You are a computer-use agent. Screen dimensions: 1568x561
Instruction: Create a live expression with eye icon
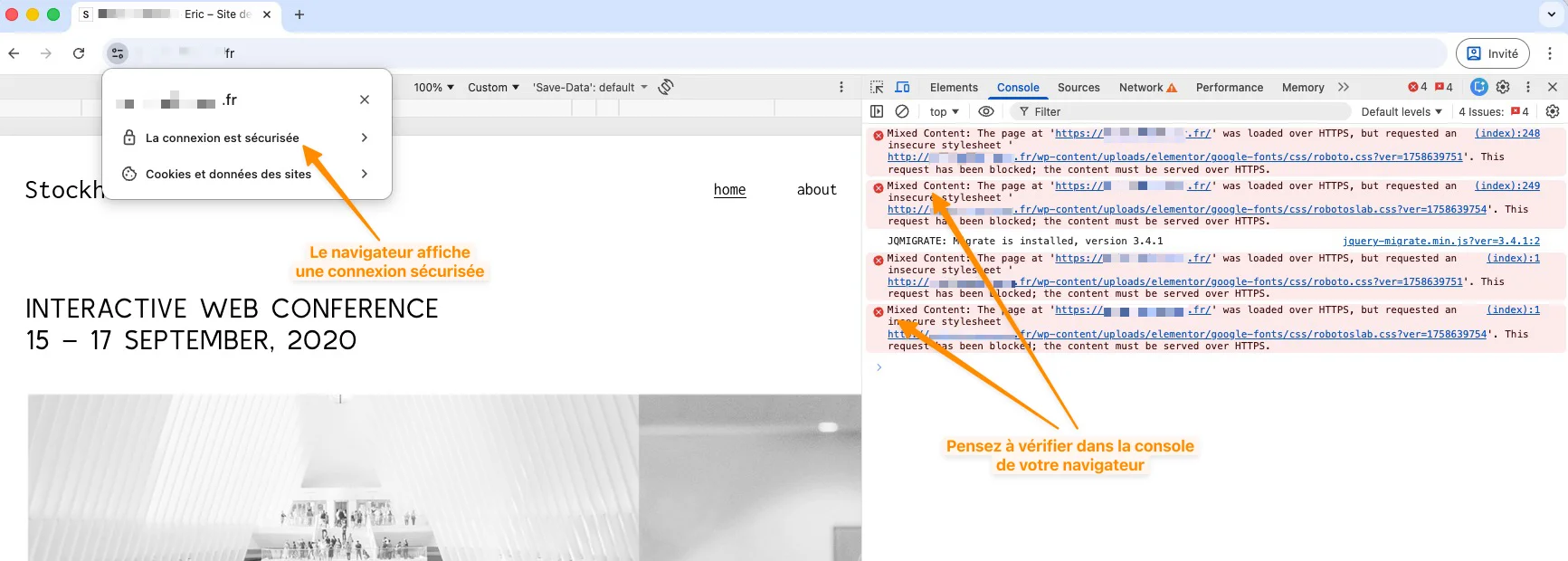[x=986, y=111]
